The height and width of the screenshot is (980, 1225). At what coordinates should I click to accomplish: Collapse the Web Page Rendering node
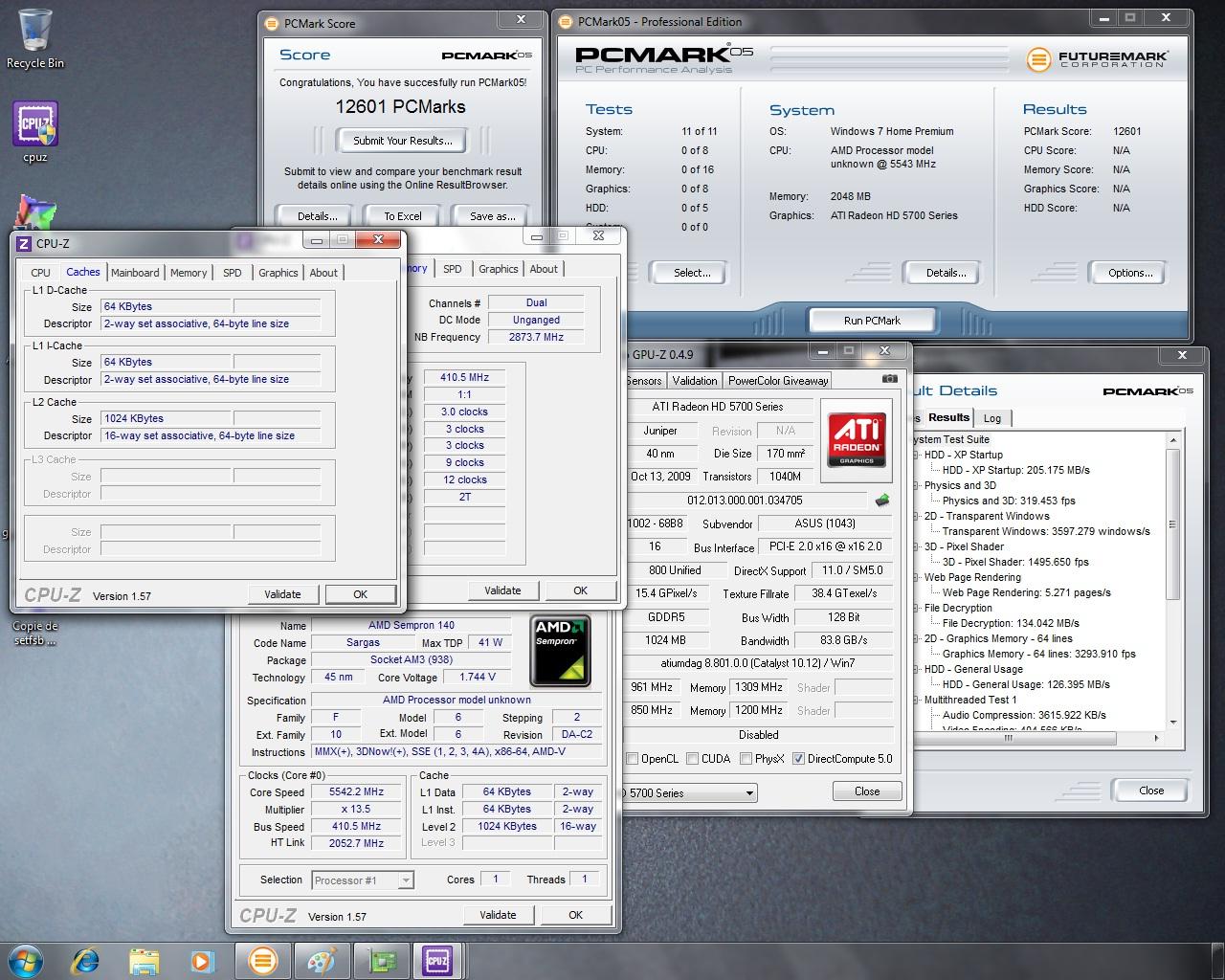(917, 578)
